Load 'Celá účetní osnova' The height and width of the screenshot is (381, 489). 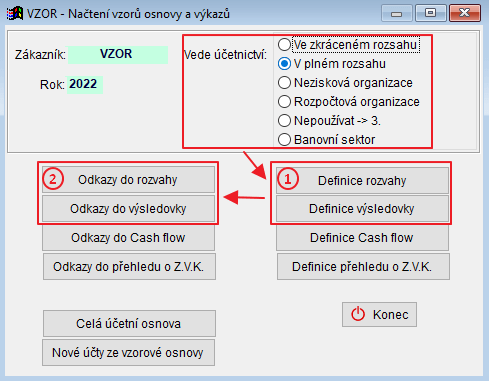click(129, 324)
